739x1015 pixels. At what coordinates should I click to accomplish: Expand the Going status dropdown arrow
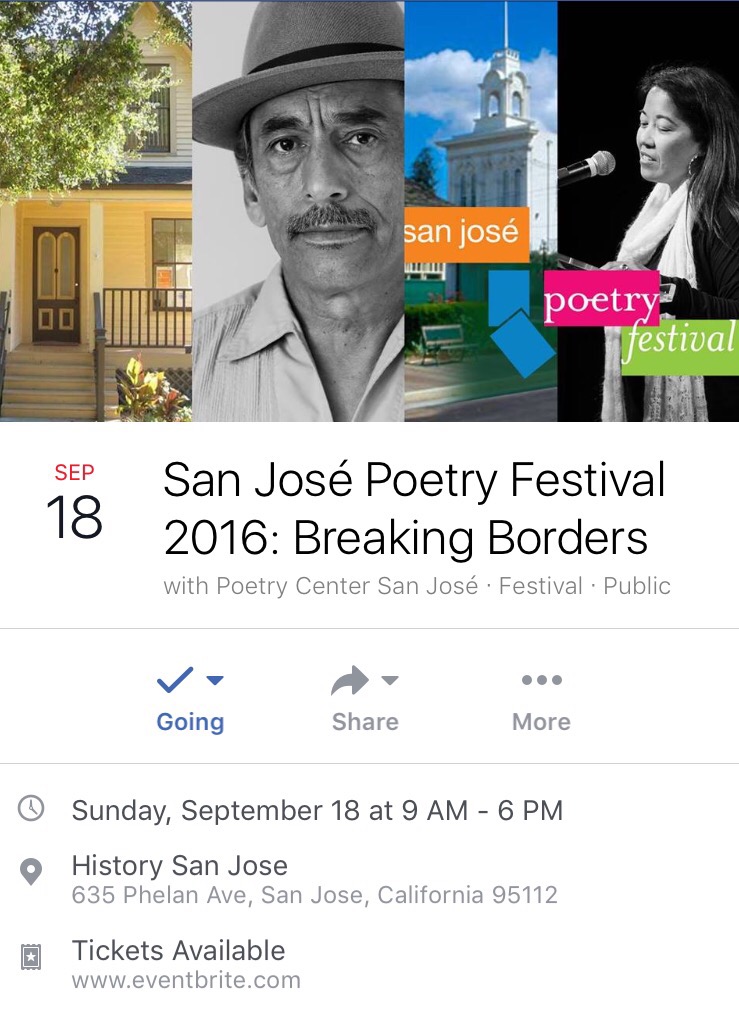pyautogui.click(x=215, y=681)
